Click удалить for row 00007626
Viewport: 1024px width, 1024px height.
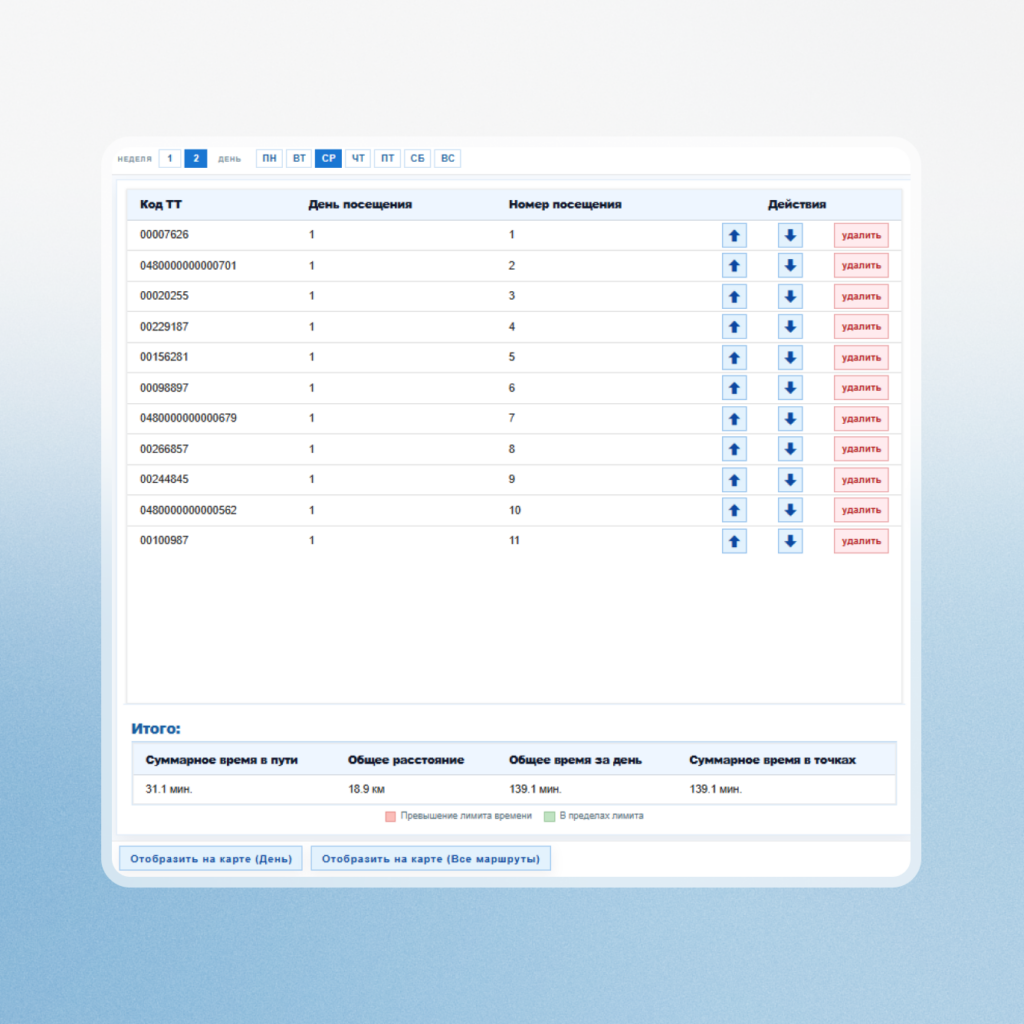pos(861,236)
